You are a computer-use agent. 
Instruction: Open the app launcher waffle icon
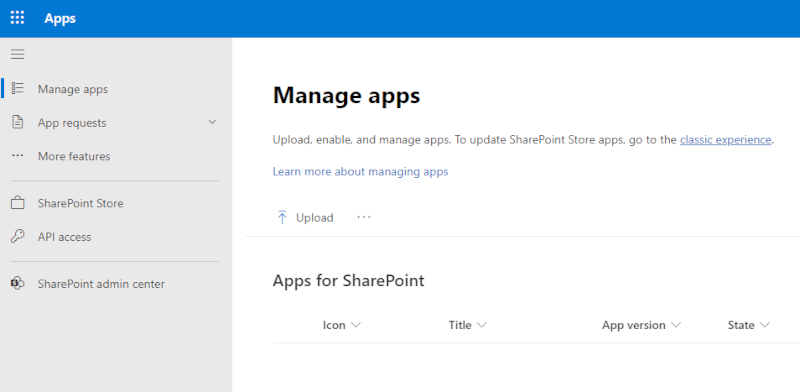coord(17,18)
